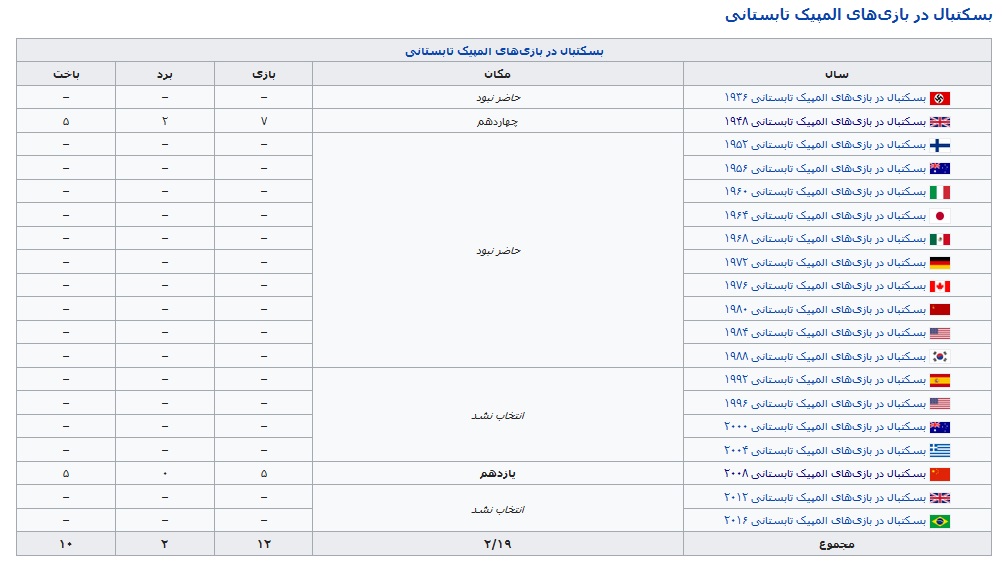Open the 1964 Summer Olympics basketball link

825,215
